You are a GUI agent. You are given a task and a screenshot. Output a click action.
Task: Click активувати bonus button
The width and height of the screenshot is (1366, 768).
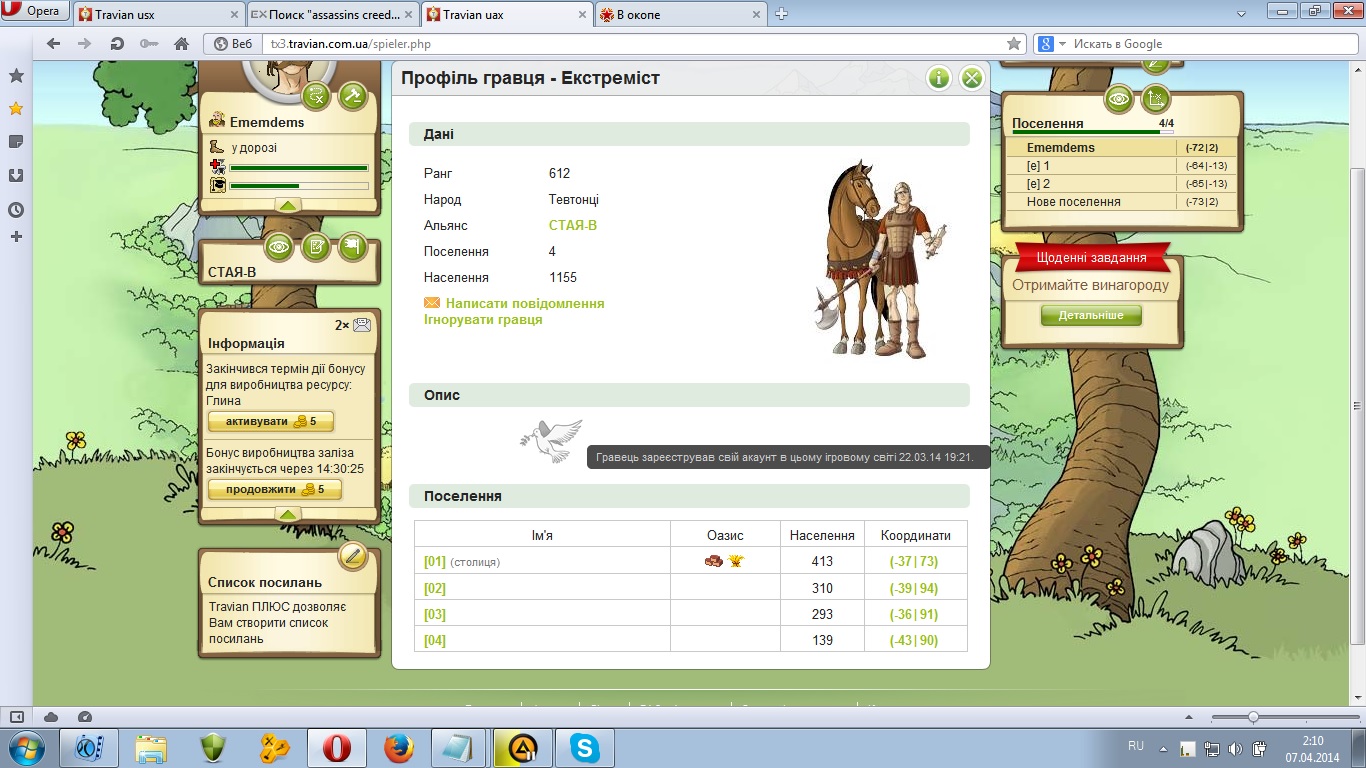click(271, 421)
